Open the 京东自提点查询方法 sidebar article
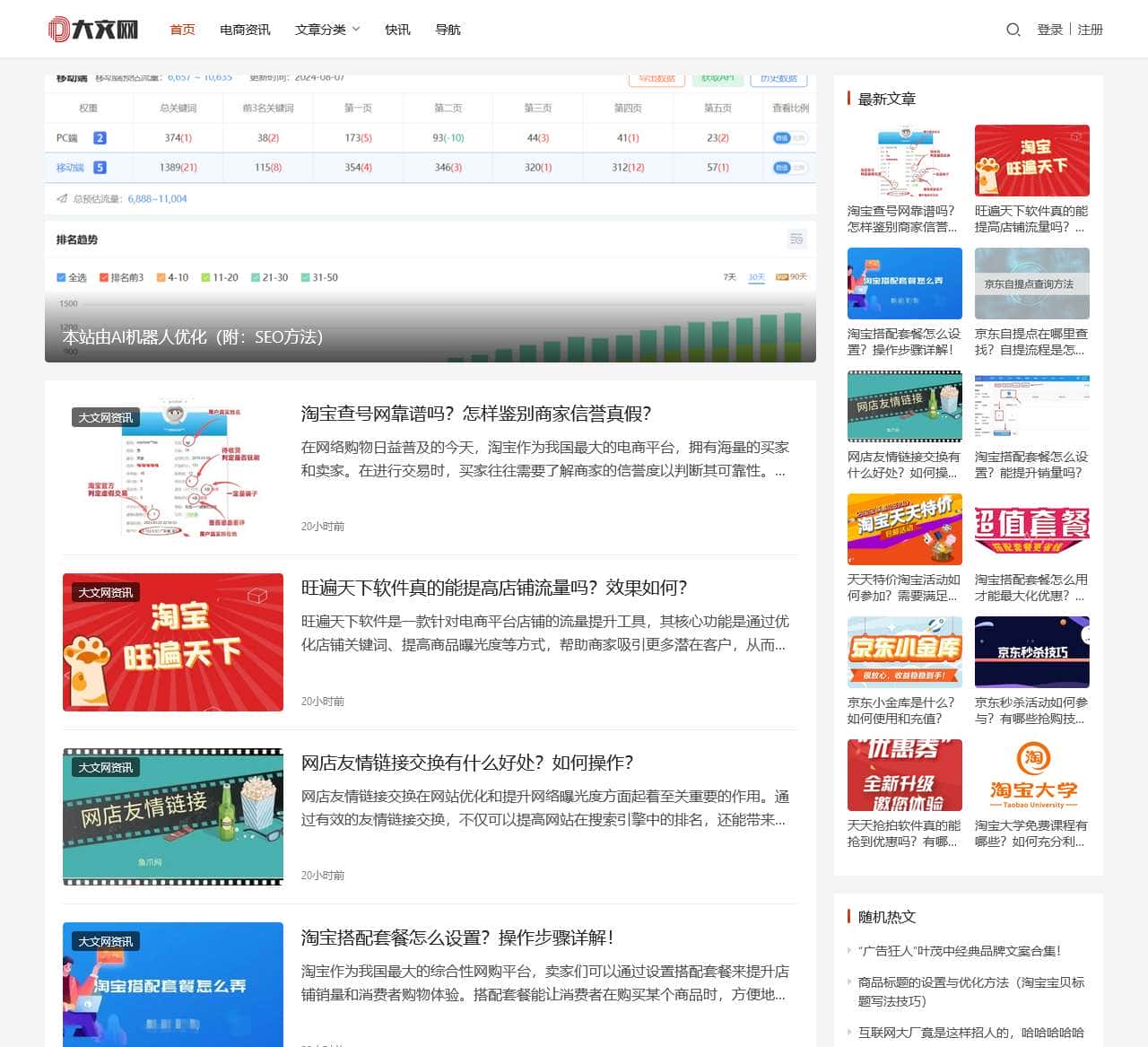 1031,284
